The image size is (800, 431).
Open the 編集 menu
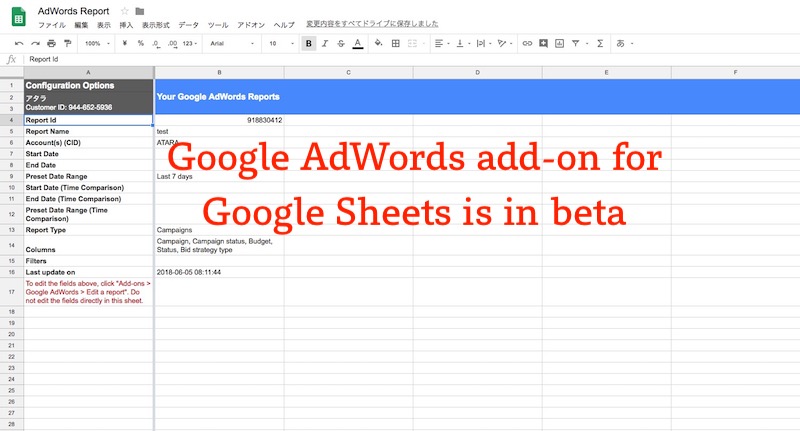(x=81, y=25)
